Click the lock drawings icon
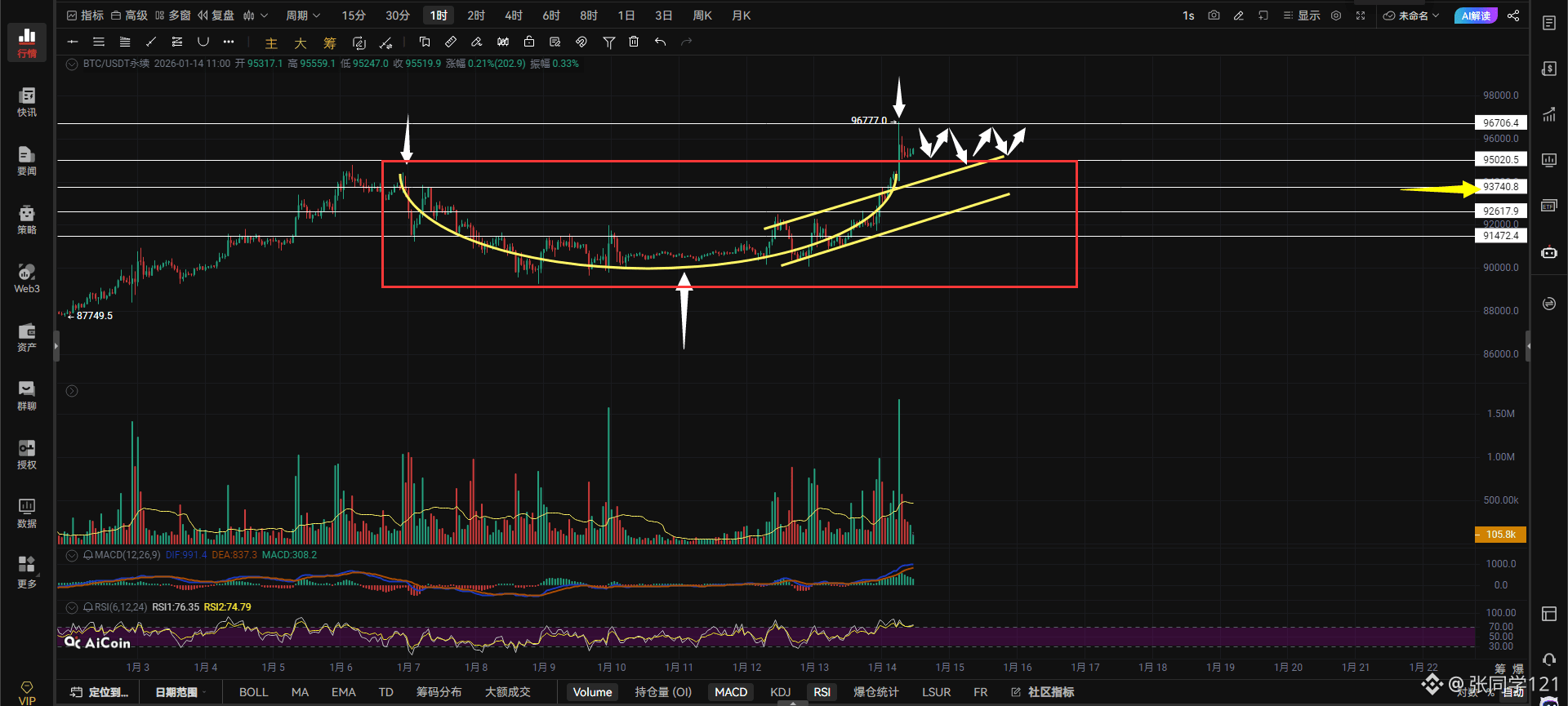This screenshot has width=1568, height=706. [529, 42]
